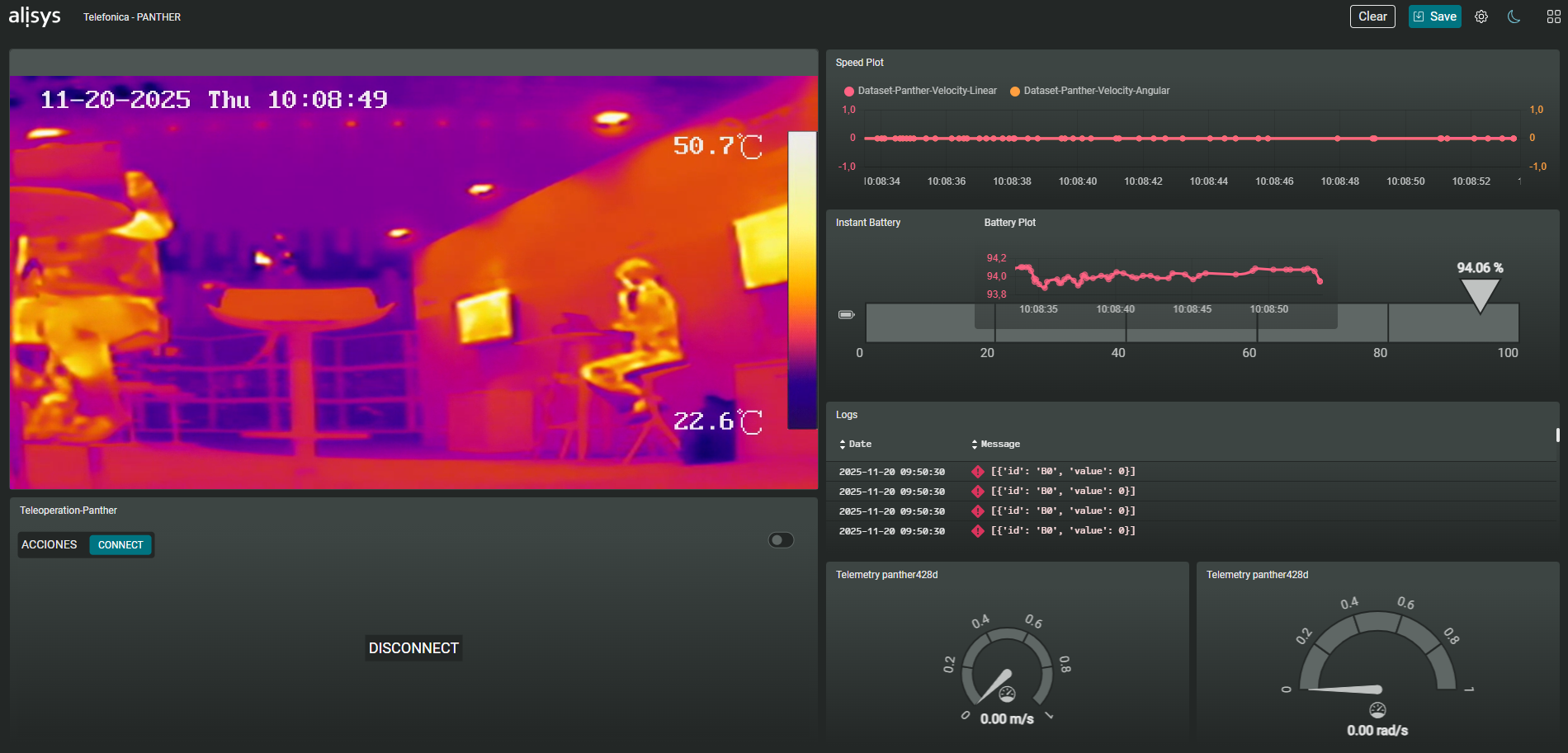Screen dimensions: 1568x753
Task: Open the settings gear icon
Action: [x=1481, y=16]
